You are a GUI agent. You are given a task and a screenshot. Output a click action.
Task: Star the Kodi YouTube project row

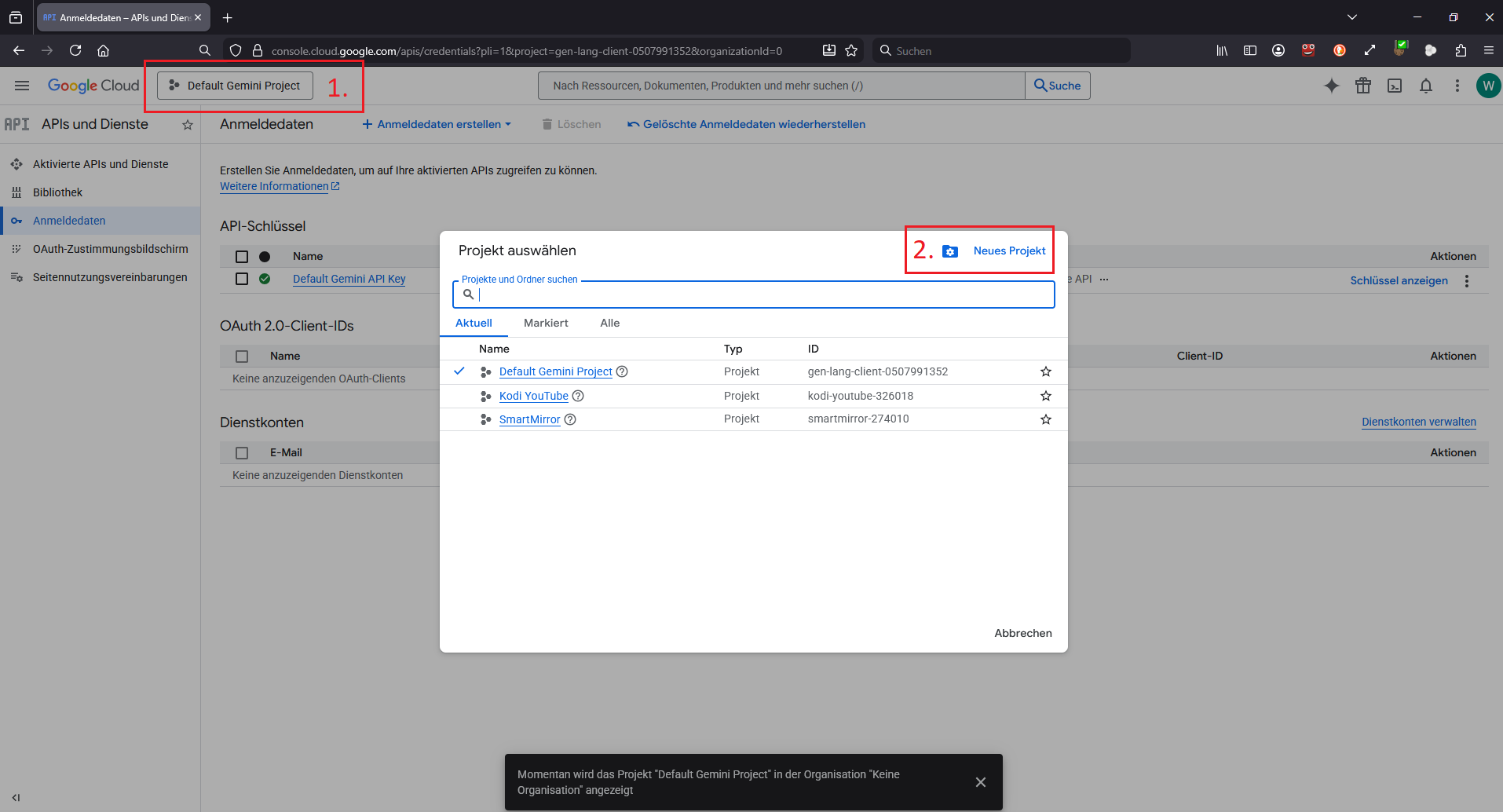click(x=1046, y=396)
